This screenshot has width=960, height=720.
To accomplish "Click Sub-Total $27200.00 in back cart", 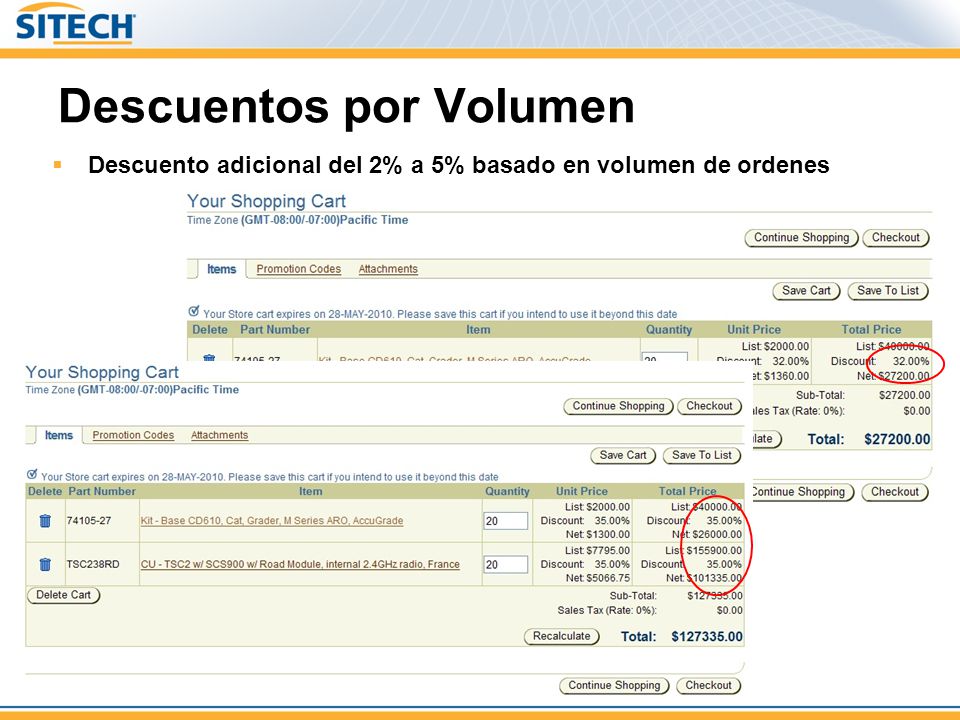I will point(904,396).
